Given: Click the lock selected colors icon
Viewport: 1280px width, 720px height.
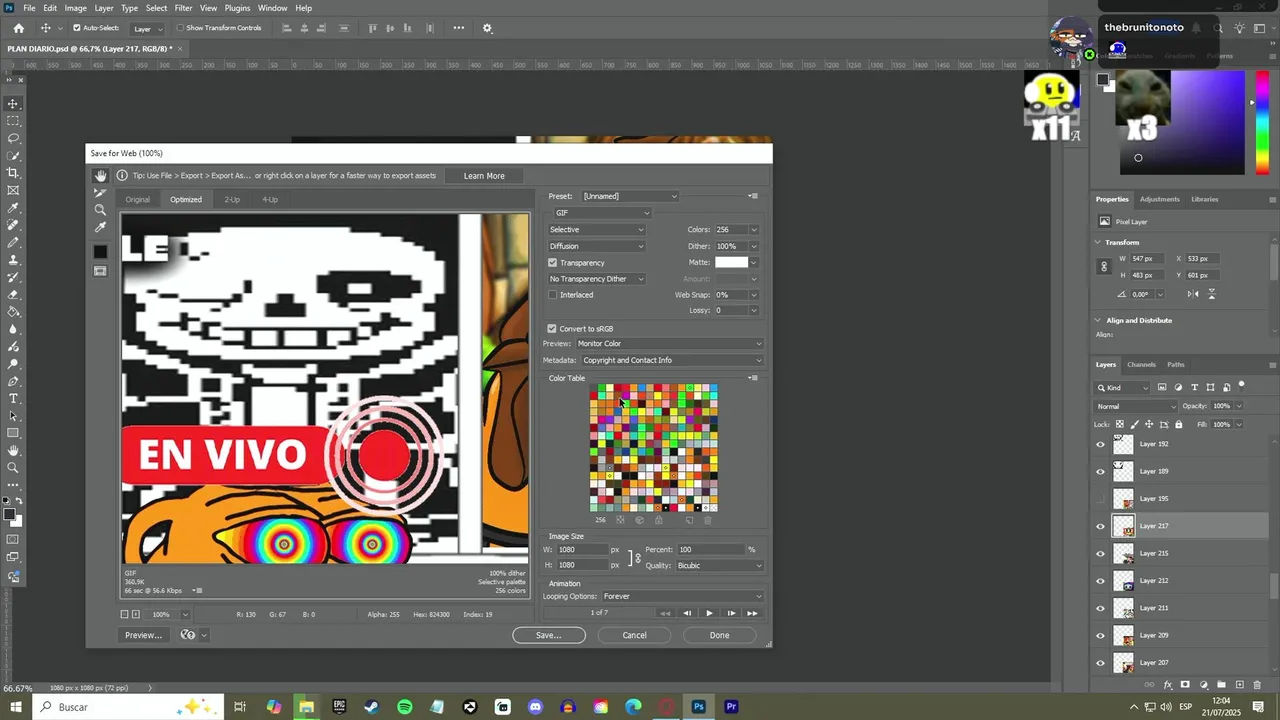Looking at the screenshot, I should point(658,520).
